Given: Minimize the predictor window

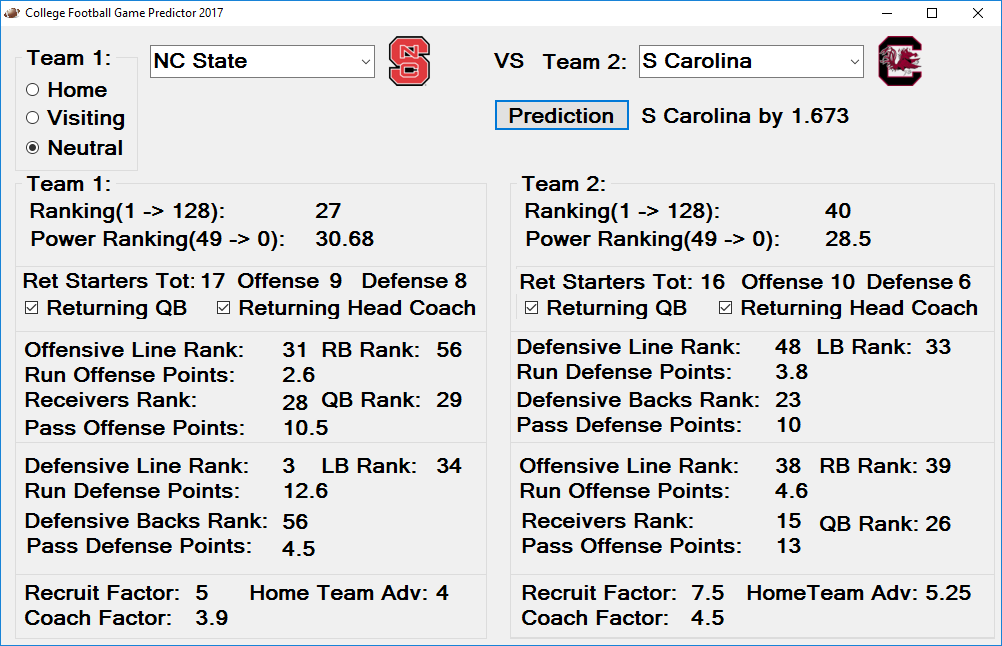Looking at the screenshot, I should coord(887,13).
